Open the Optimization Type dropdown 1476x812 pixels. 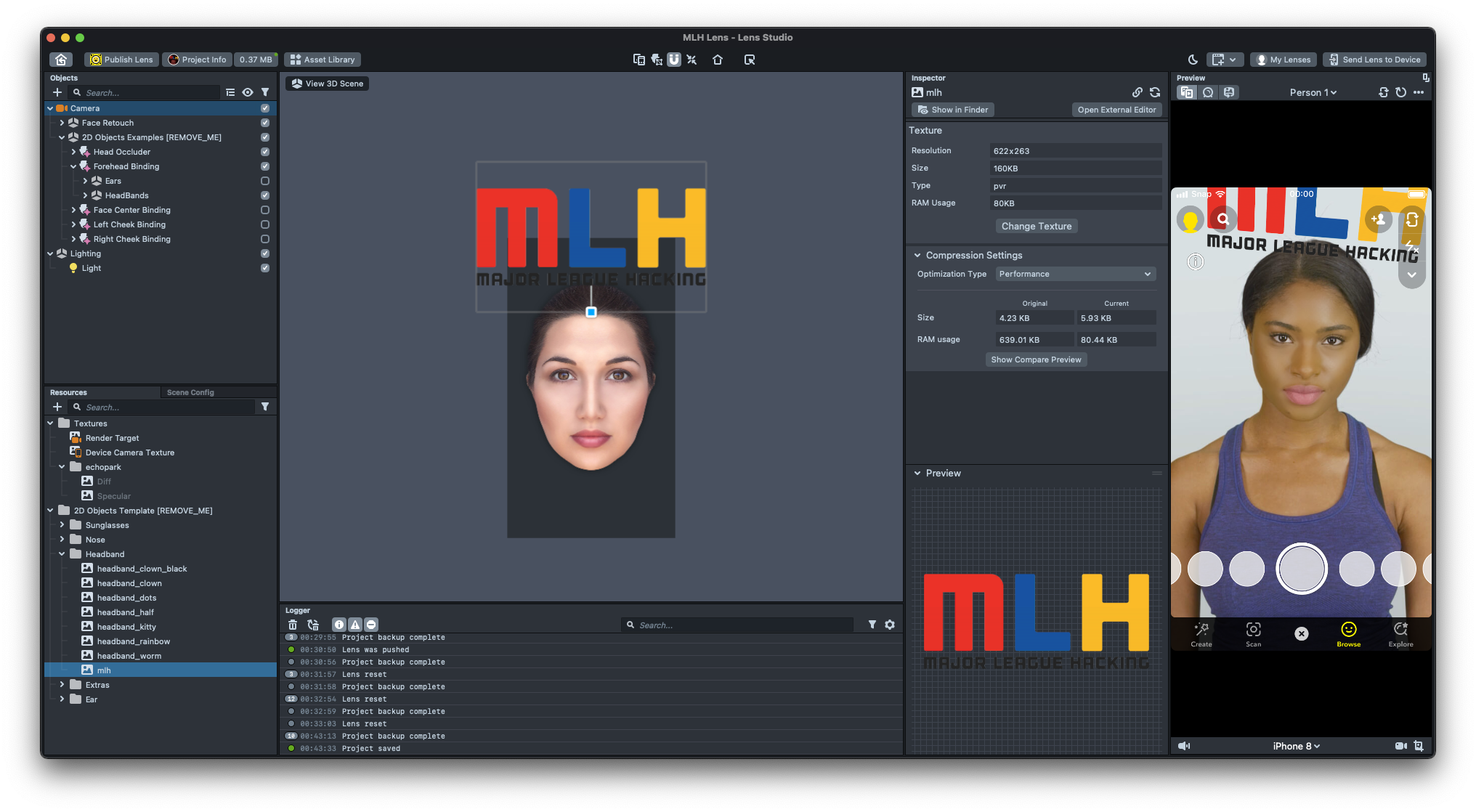tap(1074, 274)
